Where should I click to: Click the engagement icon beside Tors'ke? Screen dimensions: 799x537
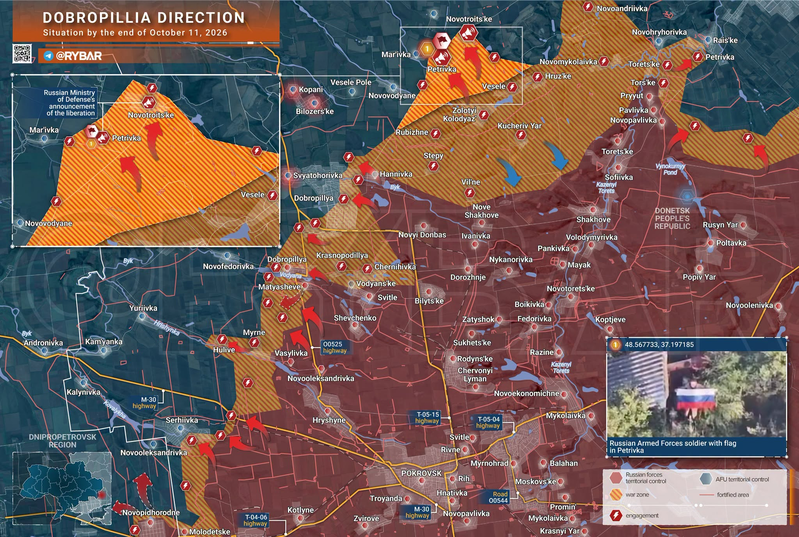coord(663,83)
